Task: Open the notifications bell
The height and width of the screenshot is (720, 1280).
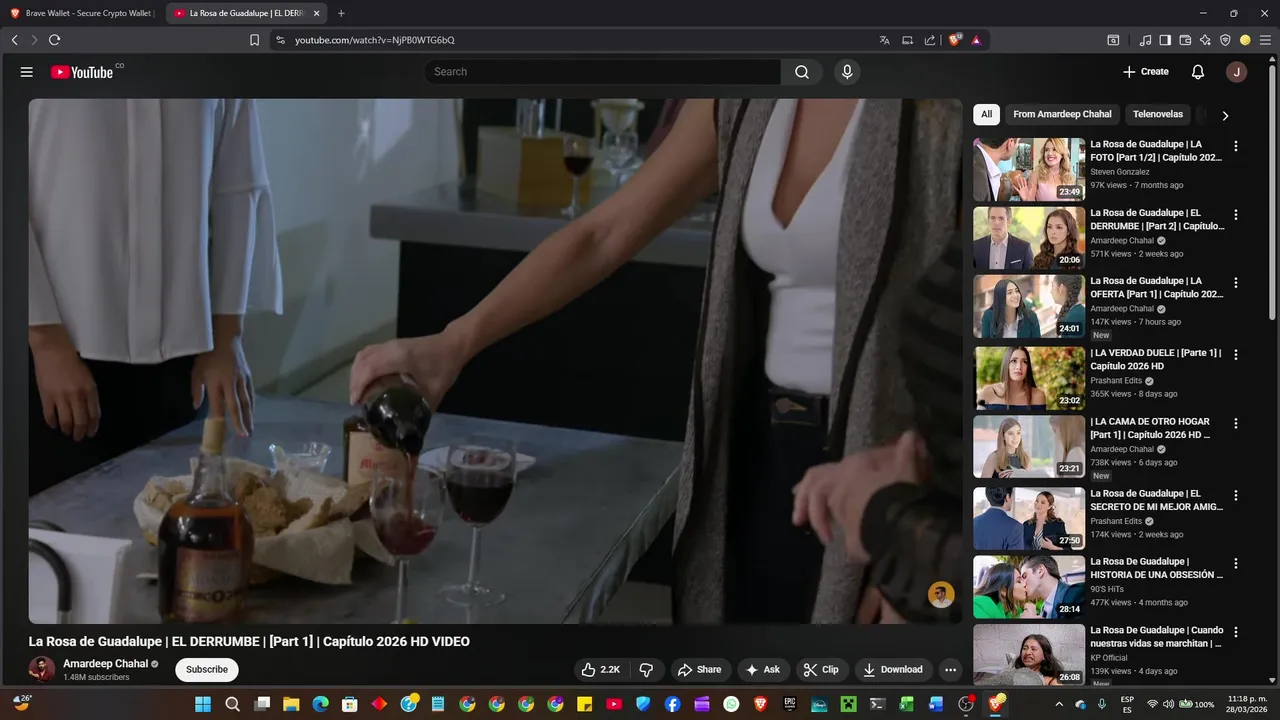Action: coord(1198,72)
